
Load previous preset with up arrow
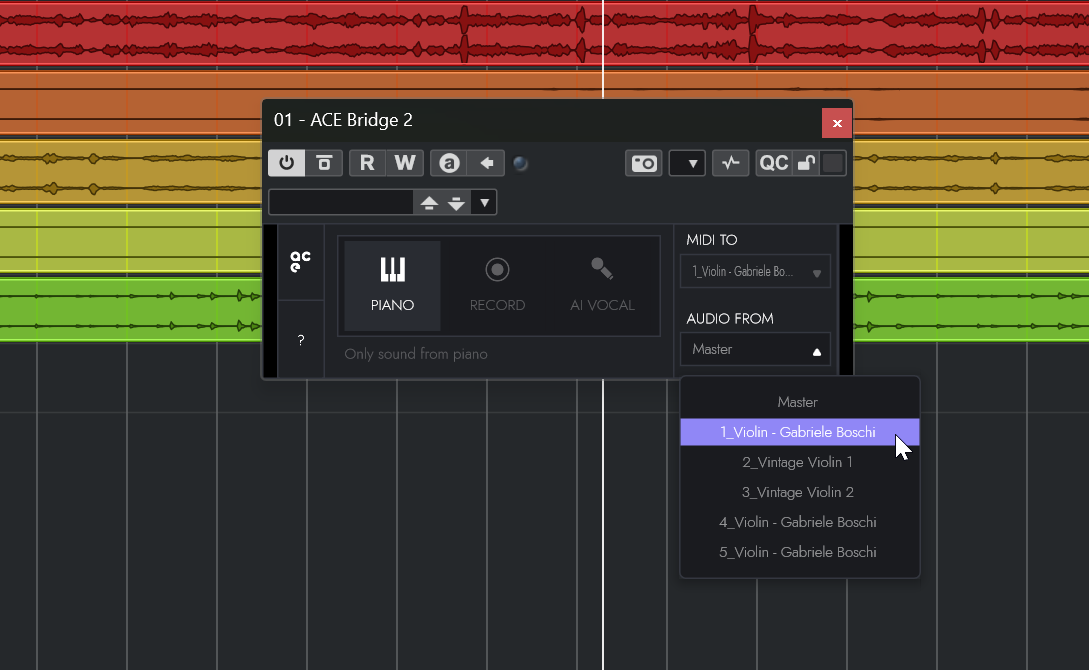[429, 202]
